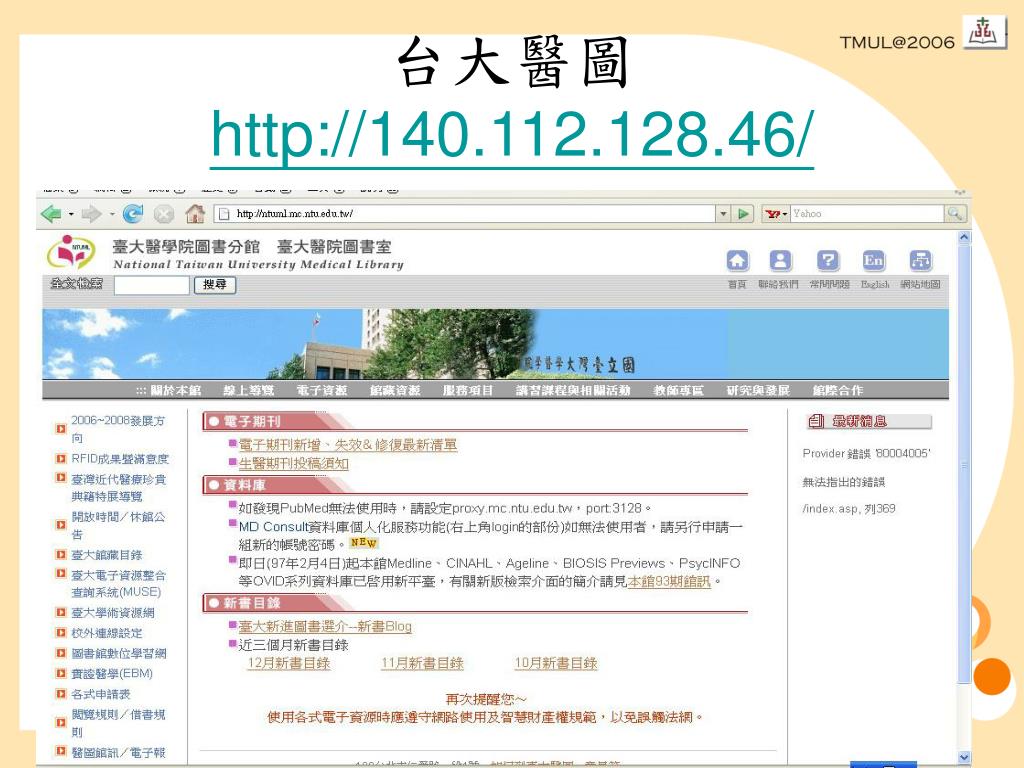This screenshot has width=1024, height=768.
Task: Open the 服務項目 navigation menu
Action: 468,391
